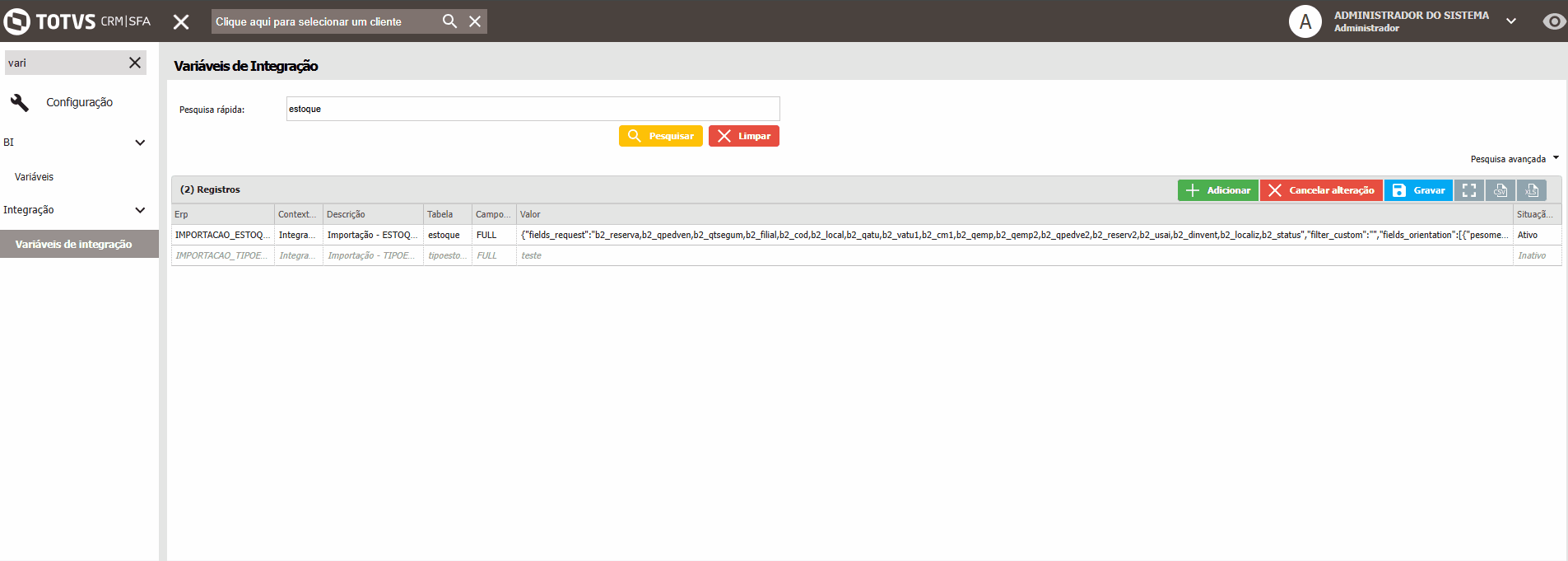Select the IMPORTACAO_ESTOQ... row cell
1568x561 pixels.
pos(222,235)
